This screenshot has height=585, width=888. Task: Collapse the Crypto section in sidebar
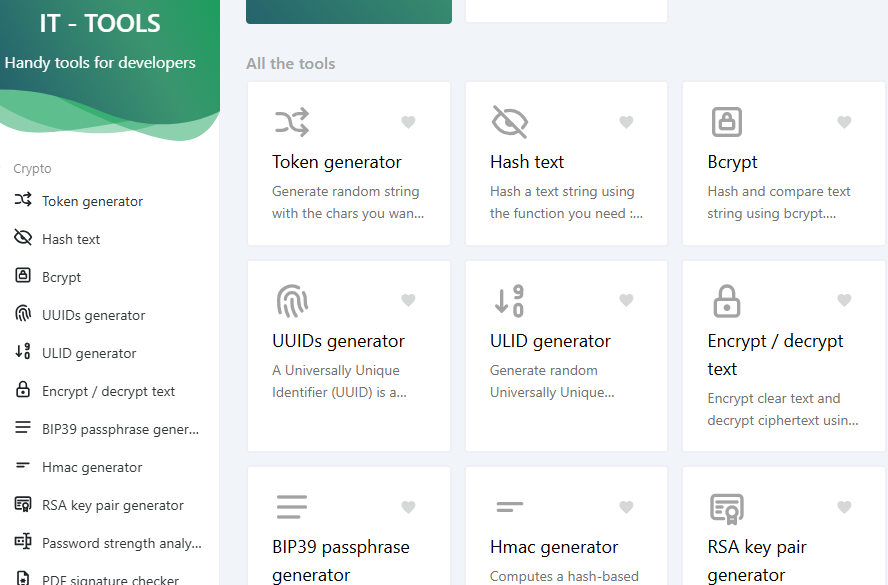[32, 168]
